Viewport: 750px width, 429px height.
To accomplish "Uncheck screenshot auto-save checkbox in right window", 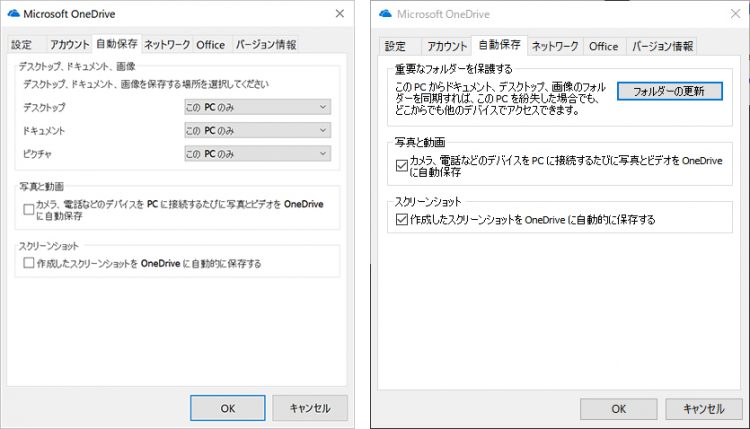I will [402, 220].
